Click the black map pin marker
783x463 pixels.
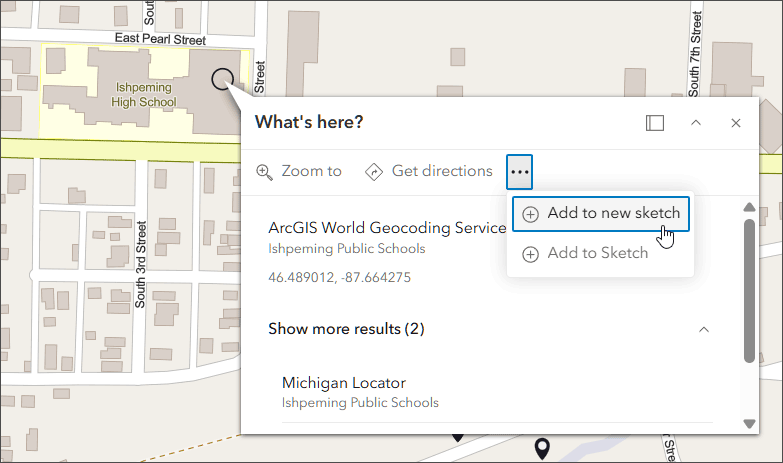point(542,447)
